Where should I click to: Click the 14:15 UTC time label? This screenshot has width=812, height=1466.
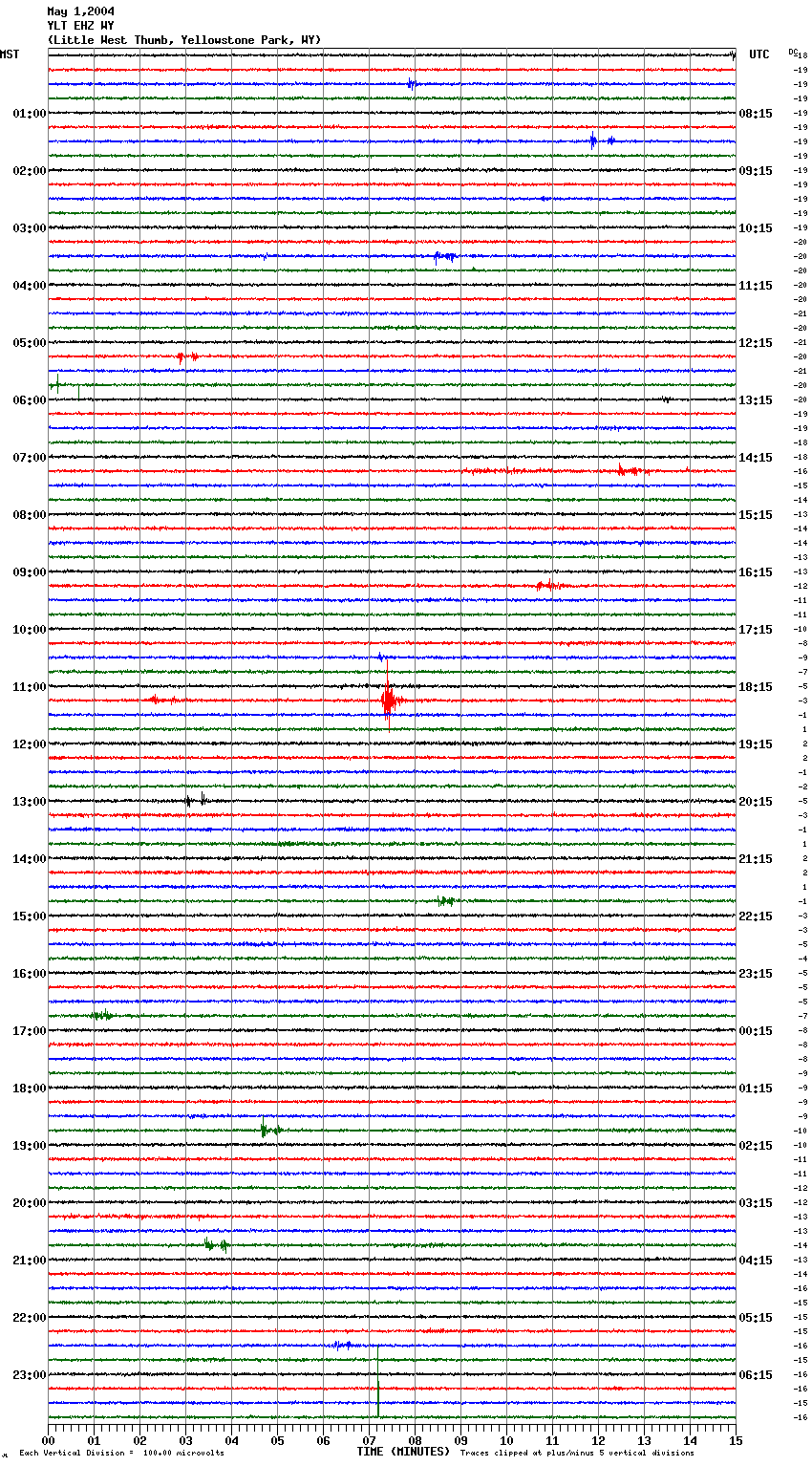[x=756, y=458]
